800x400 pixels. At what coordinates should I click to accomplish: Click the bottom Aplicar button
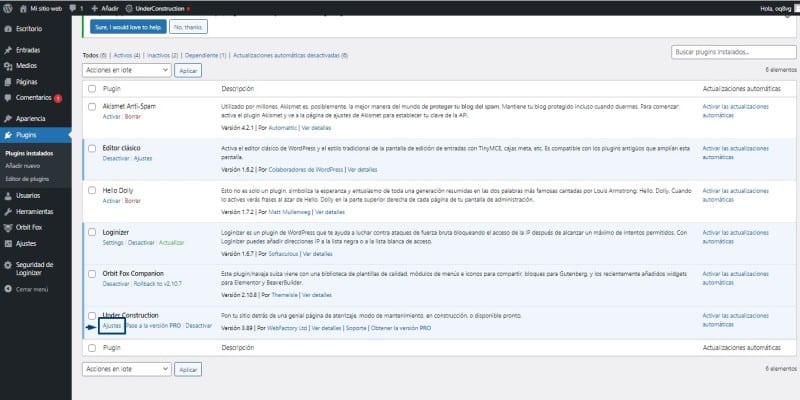188,369
